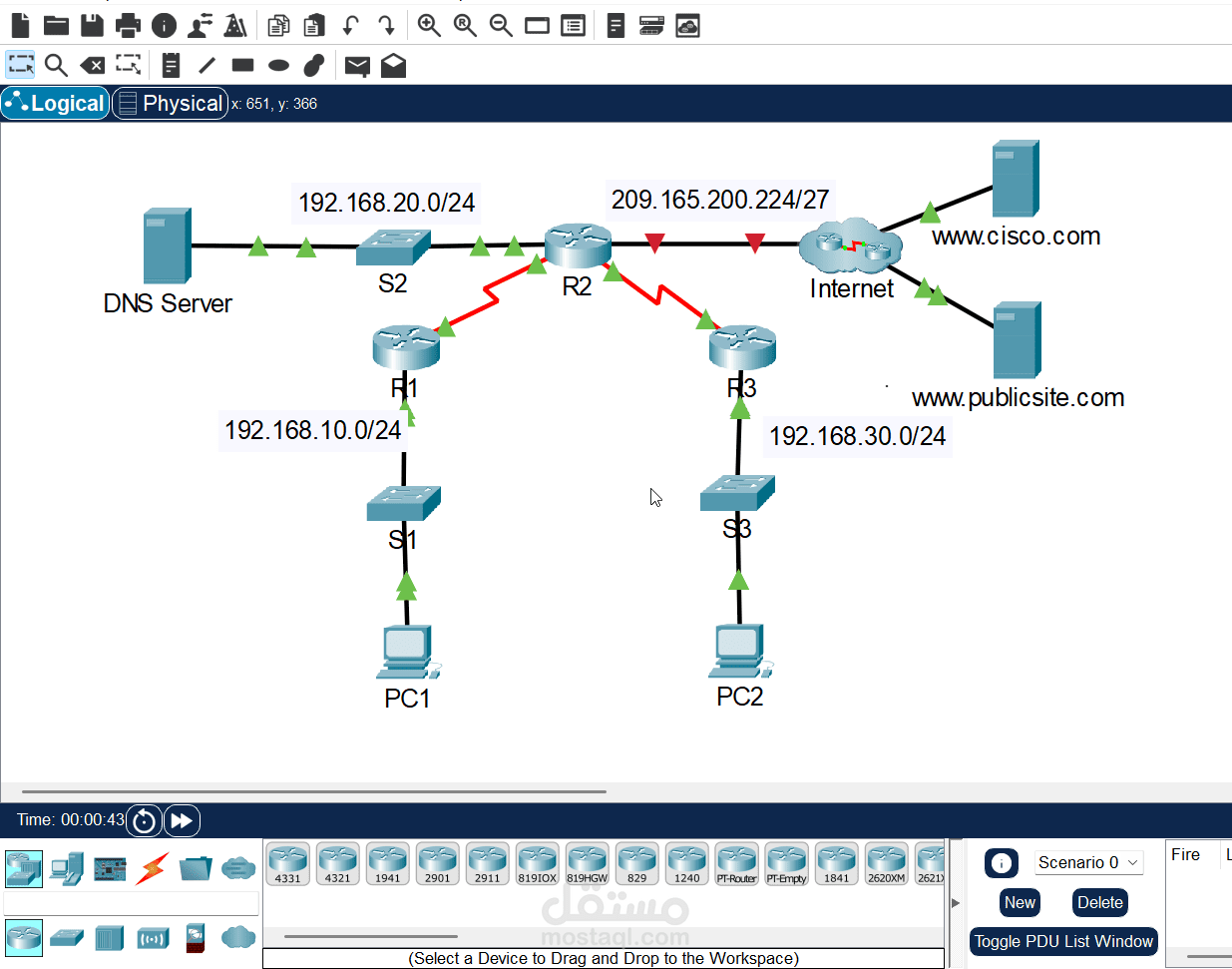Click the Print icon
Viewport: 1232px width, 969px height.
(x=128, y=25)
